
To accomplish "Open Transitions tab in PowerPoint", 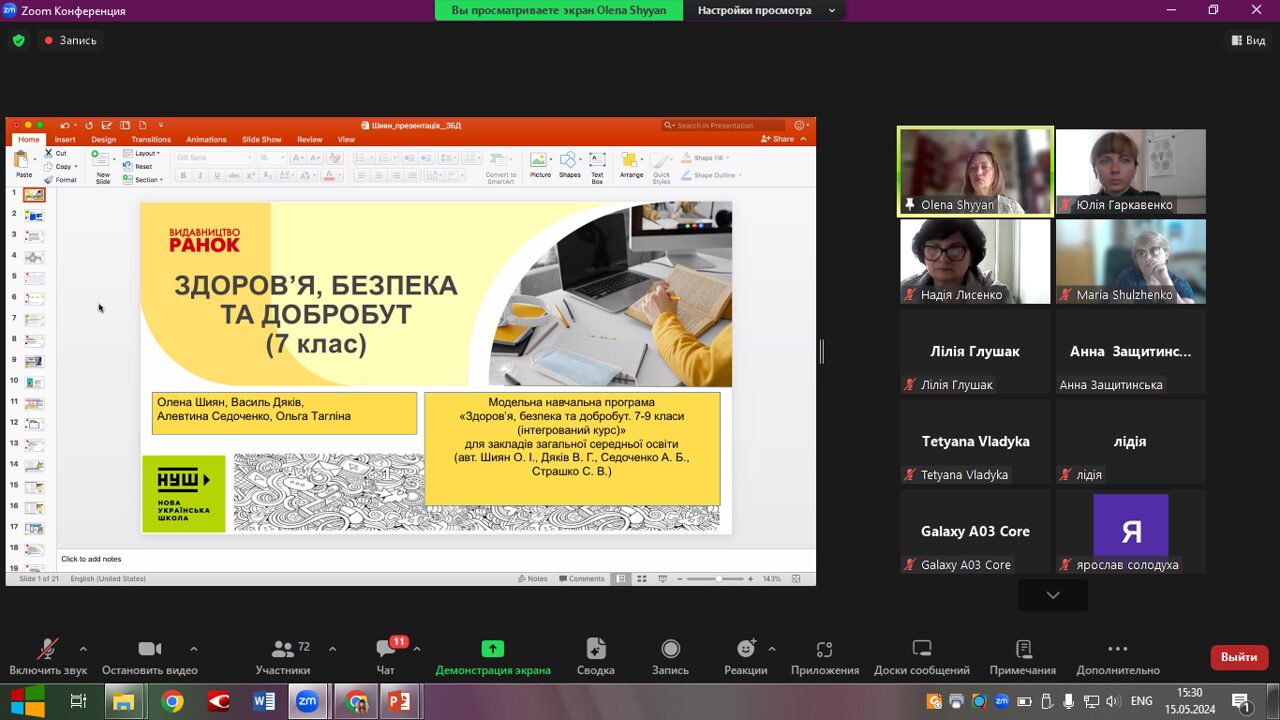I will click(x=151, y=139).
